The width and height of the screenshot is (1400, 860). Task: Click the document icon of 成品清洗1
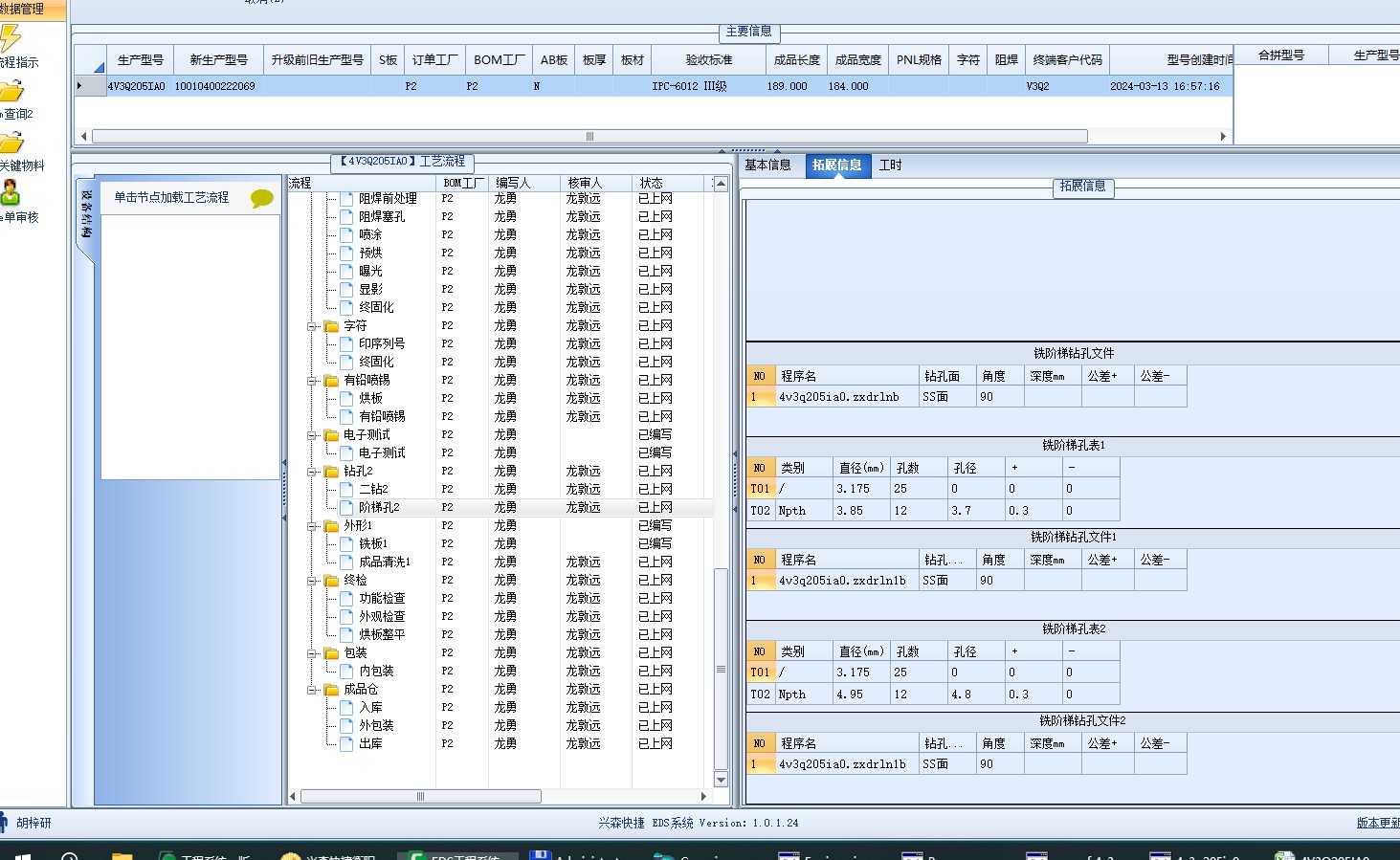(347, 562)
